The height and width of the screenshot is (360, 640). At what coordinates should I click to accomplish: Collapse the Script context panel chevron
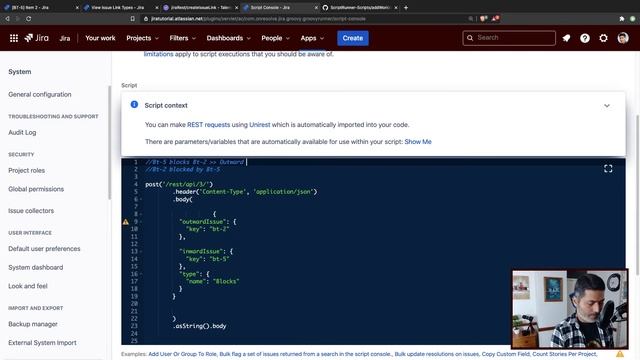(x=607, y=106)
